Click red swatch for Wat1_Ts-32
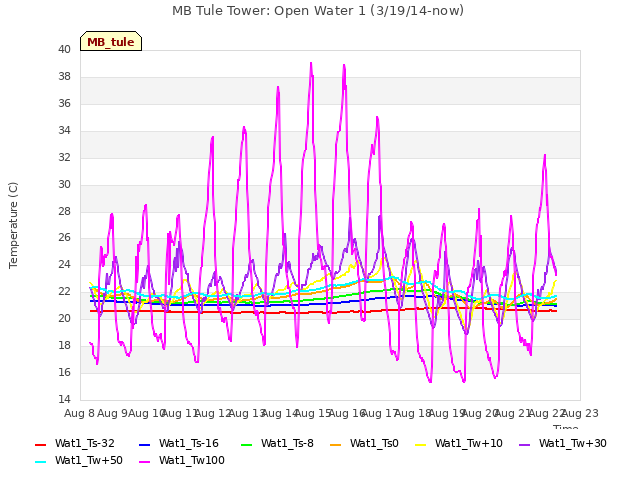 [40, 445]
